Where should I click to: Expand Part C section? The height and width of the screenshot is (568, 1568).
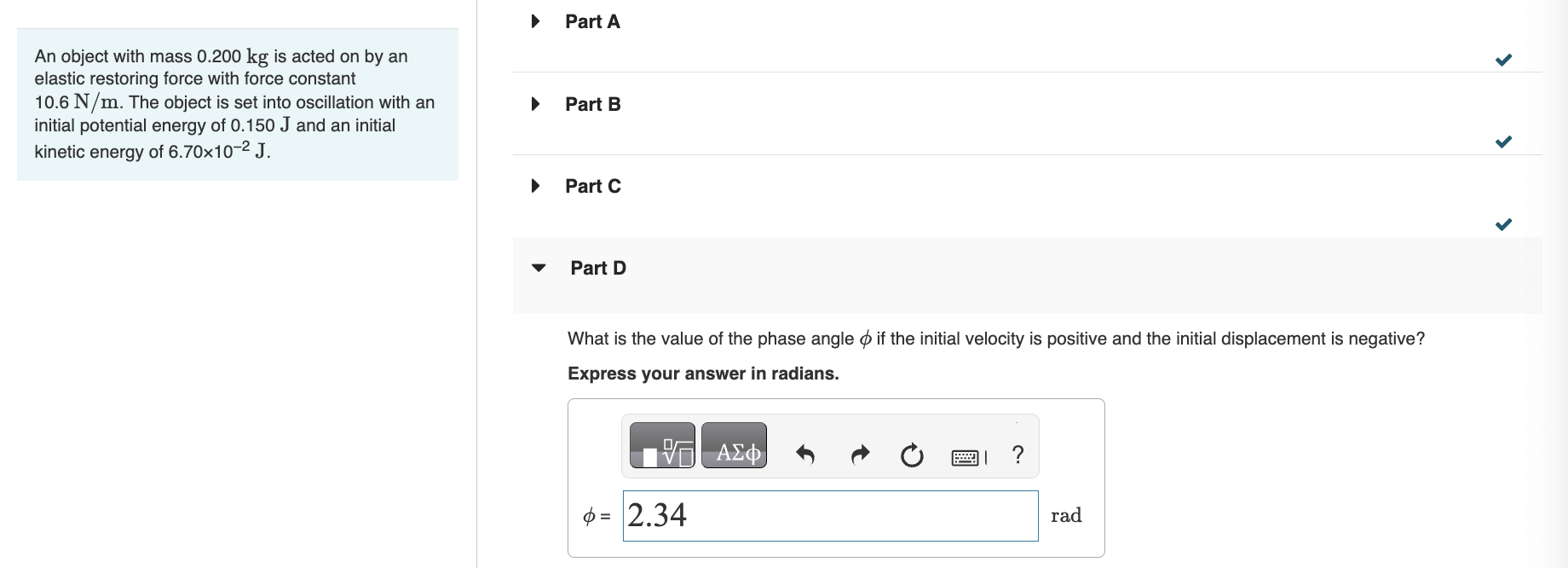pos(536,186)
